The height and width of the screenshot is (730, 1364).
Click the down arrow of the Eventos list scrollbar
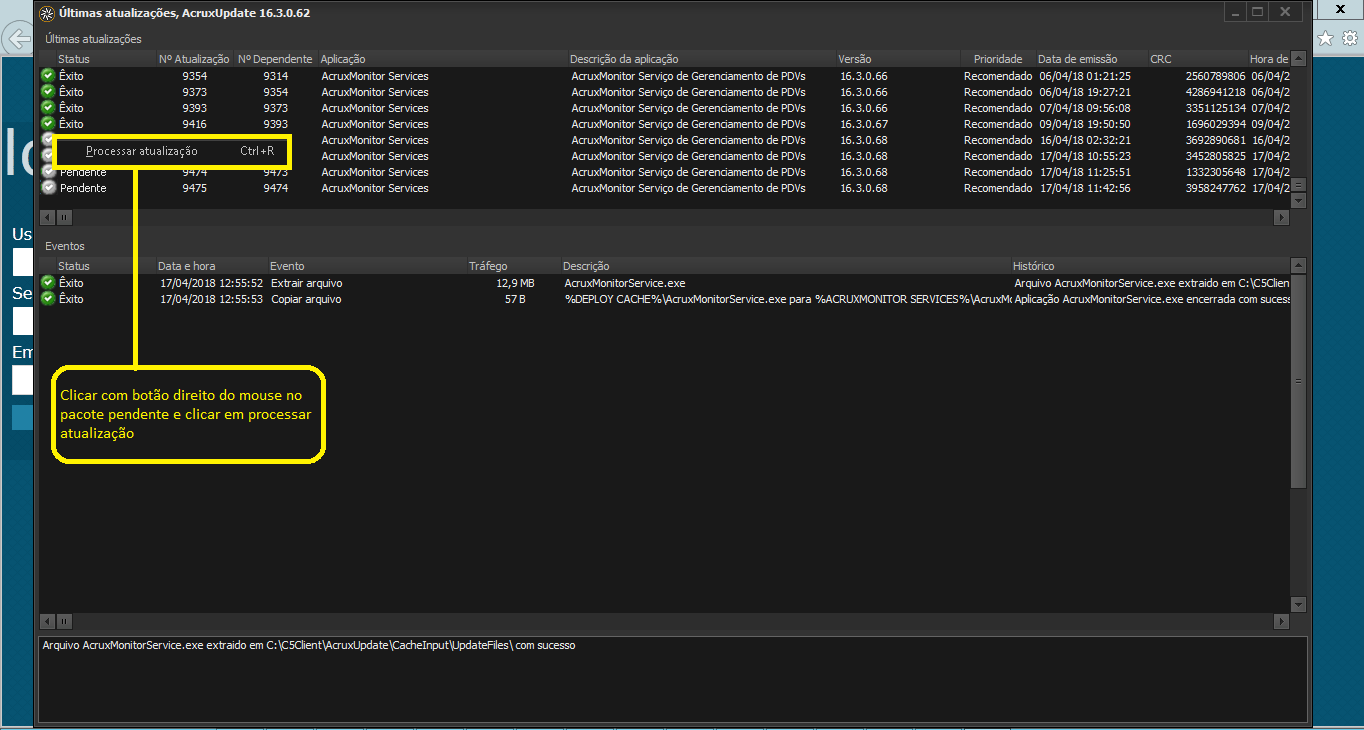coord(1298,604)
